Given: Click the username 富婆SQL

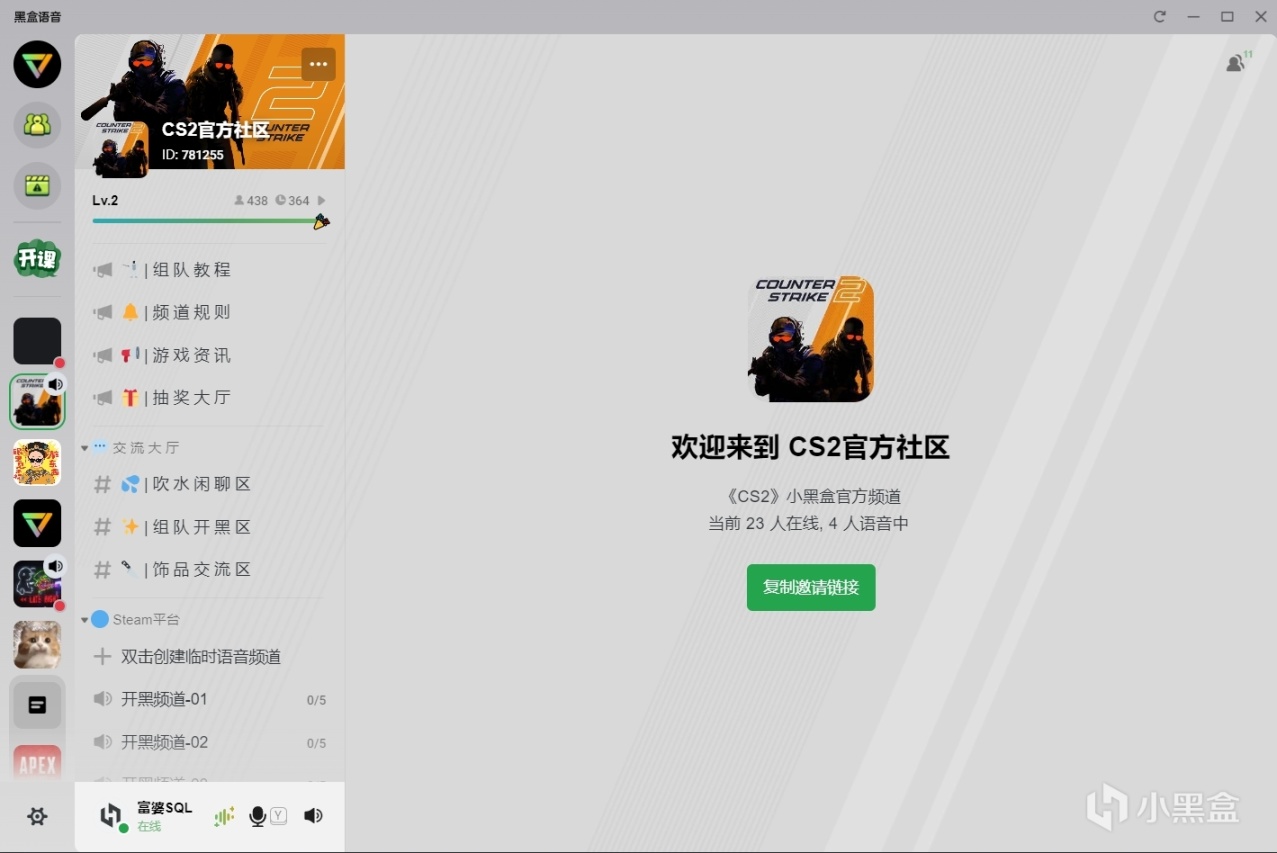Looking at the screenshot, I should click(165, 808).
